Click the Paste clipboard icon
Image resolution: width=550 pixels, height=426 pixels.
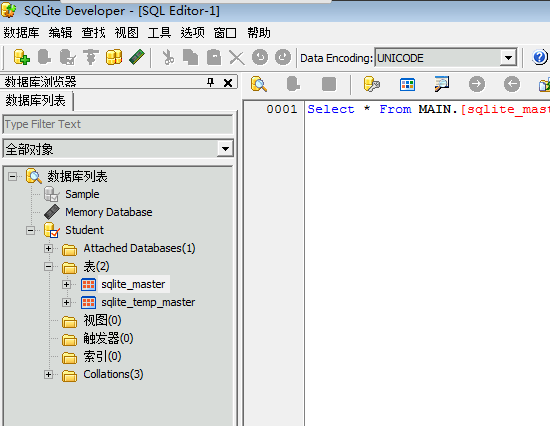[214, 57]
